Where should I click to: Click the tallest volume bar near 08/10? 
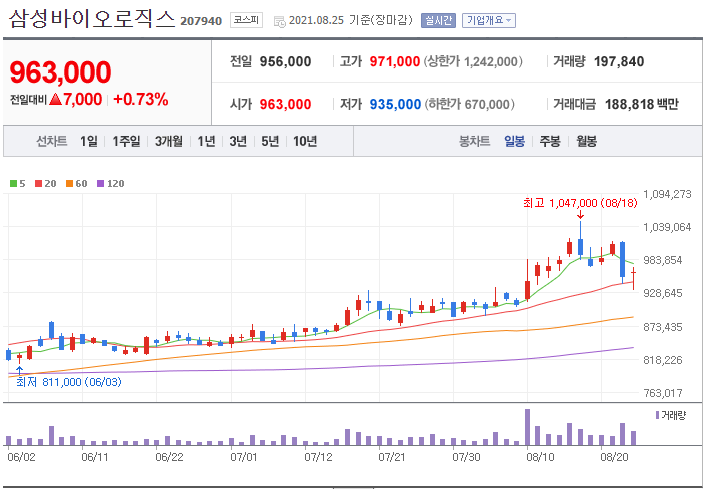(527, 427)
